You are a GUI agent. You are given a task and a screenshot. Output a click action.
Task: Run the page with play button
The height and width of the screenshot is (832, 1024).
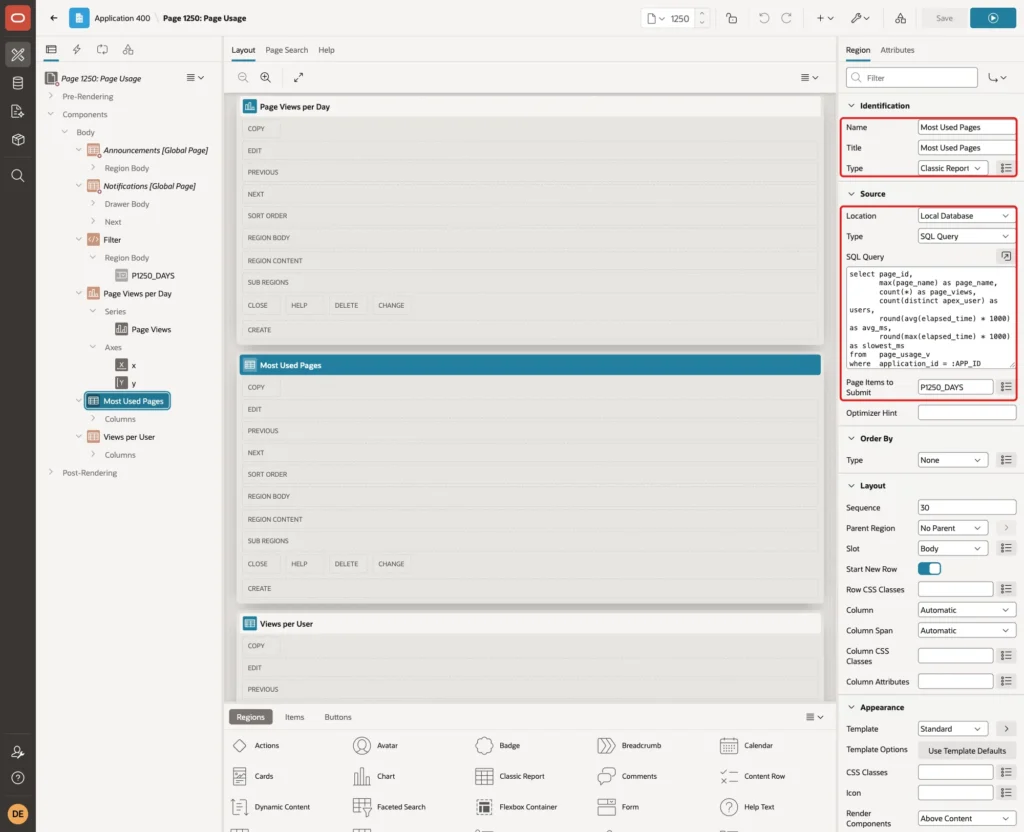pyautogui.click(x=992, y=18)
